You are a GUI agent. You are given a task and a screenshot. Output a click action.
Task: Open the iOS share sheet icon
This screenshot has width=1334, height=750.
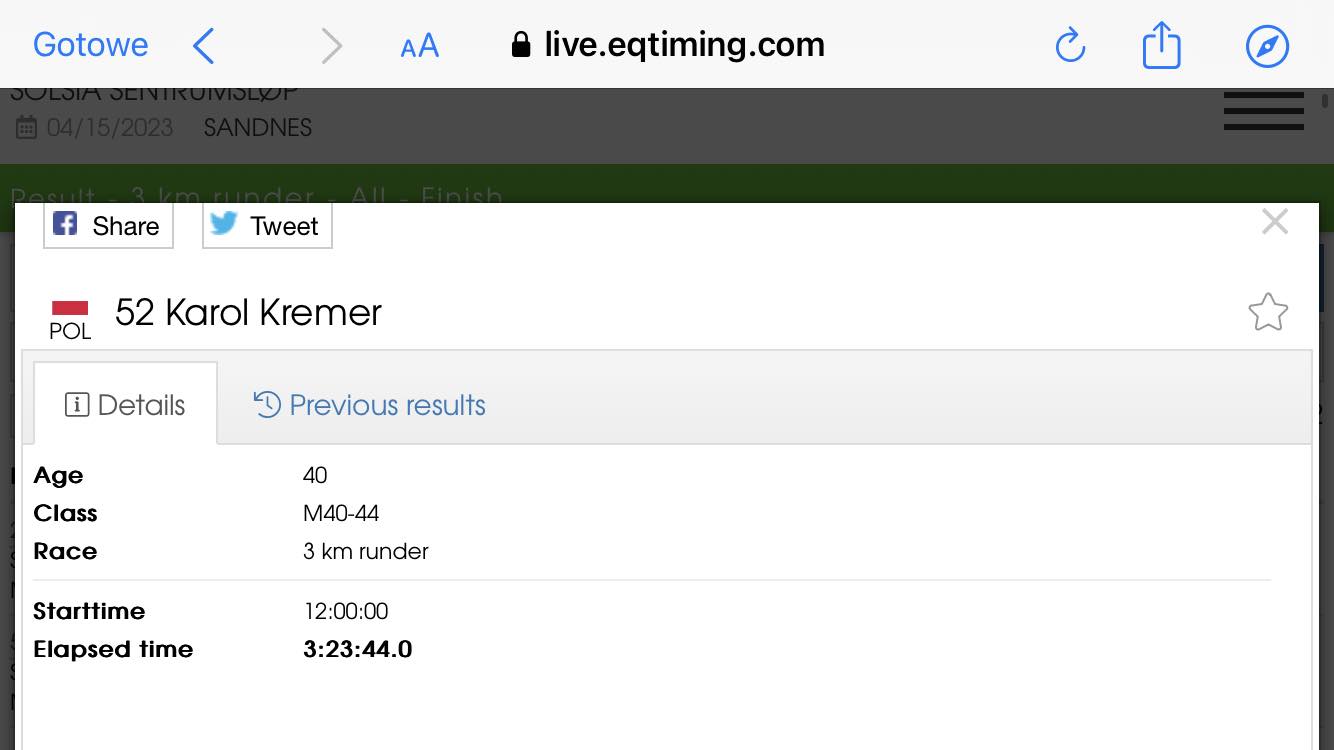pos(1161,46)
